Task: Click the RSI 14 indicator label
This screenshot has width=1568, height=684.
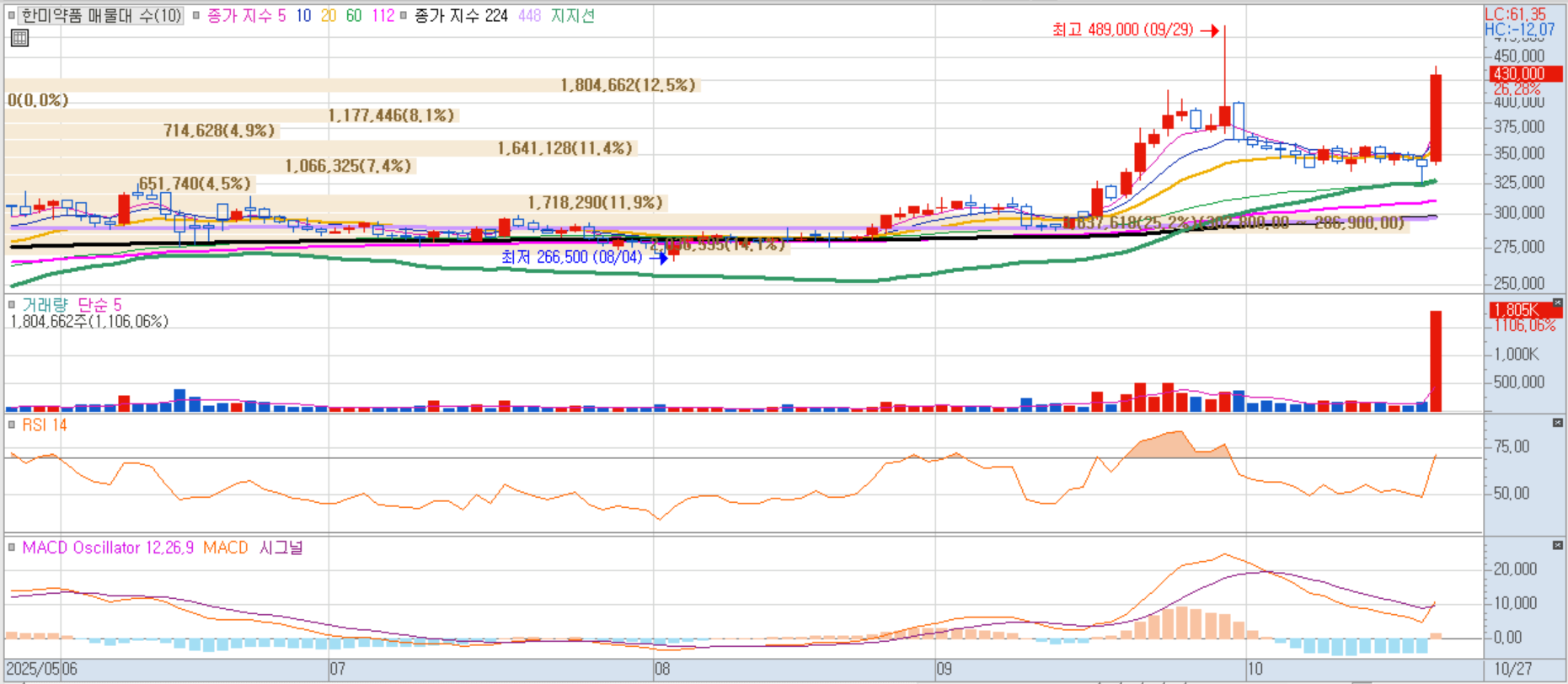Action: [x=45, y=425]
